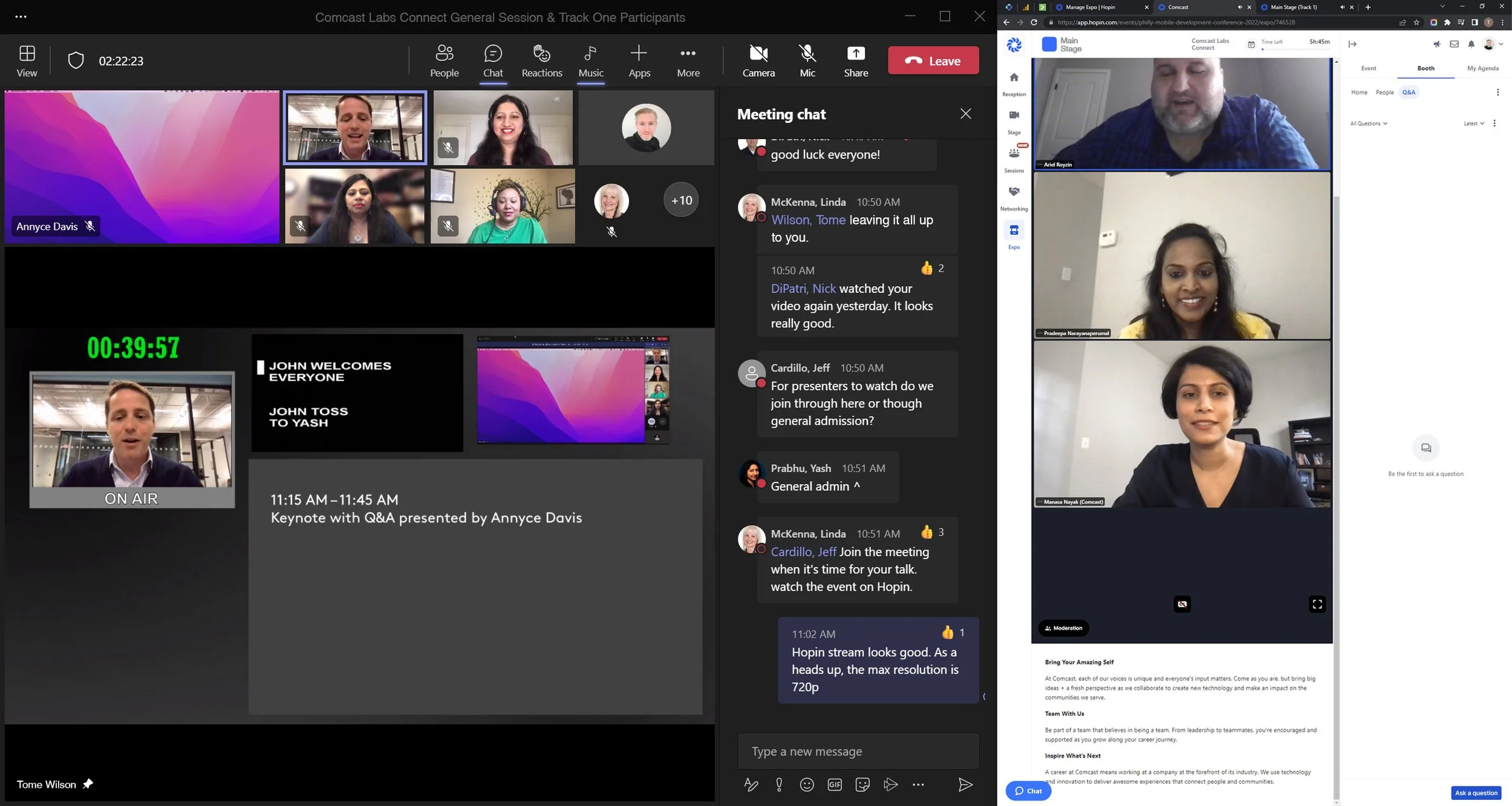1512x806 pixels.
Task: Unmute the Mic in Teams
Action: tap(807, 61)
